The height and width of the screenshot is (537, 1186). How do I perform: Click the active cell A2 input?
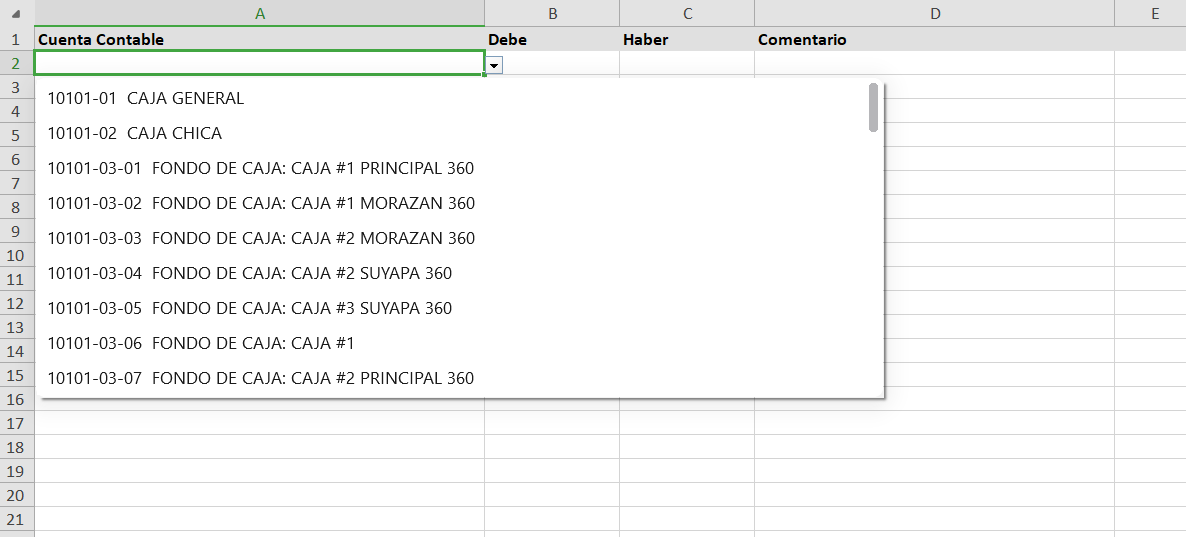259,63
